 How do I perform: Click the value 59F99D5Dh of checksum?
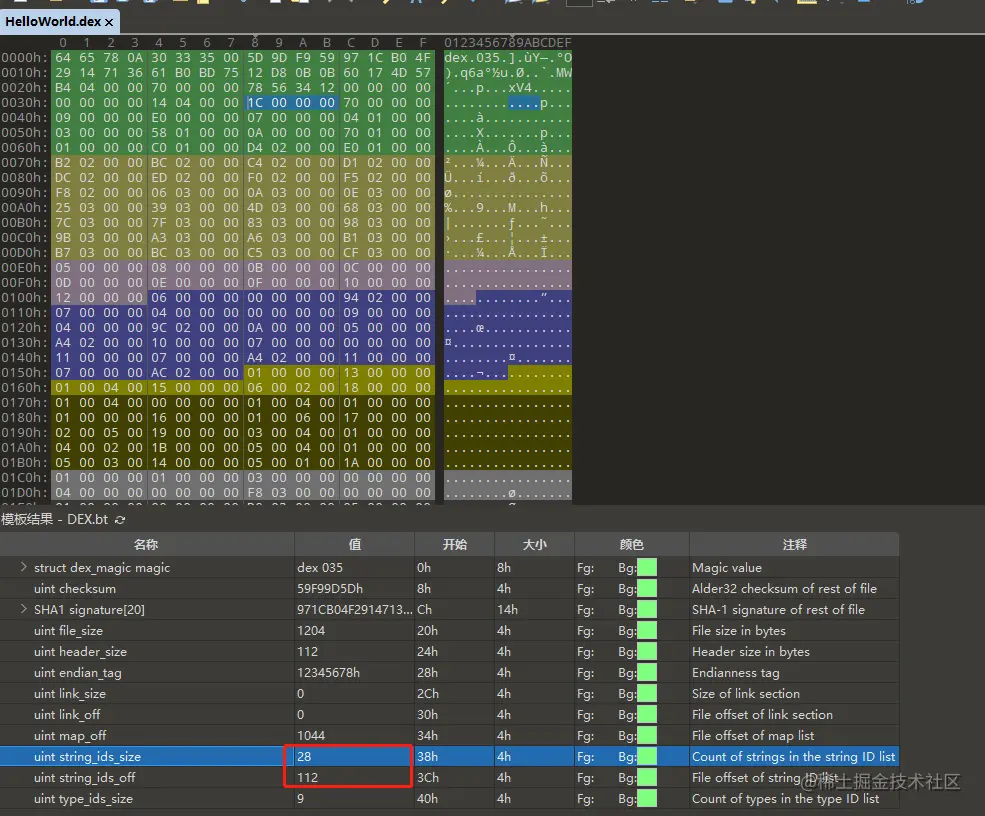[330, 589]
